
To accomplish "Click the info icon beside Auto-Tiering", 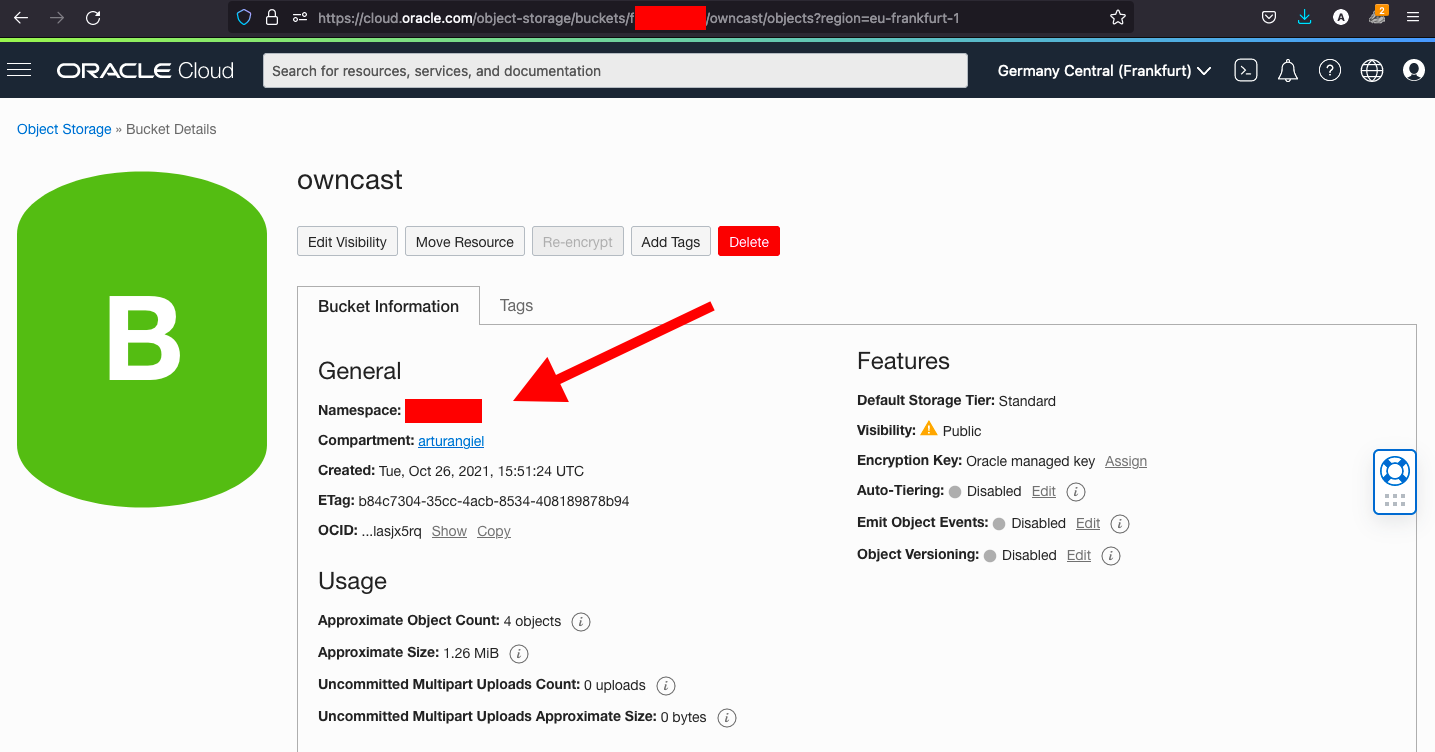I will (1076, 492).
